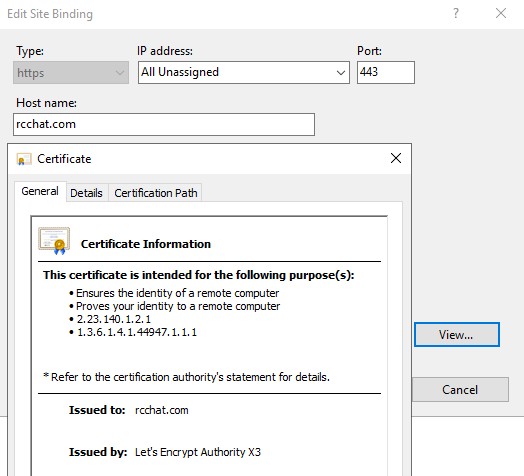Click the Host name rcchat.com field
The height and width of the screenshot is (476, 524).
164,124
